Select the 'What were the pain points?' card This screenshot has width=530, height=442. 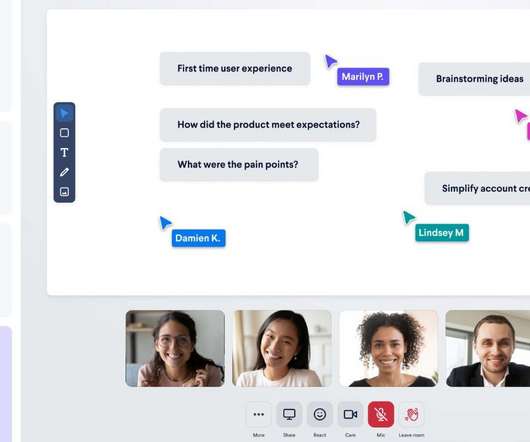pyautogui.click(x=239, y=165)
